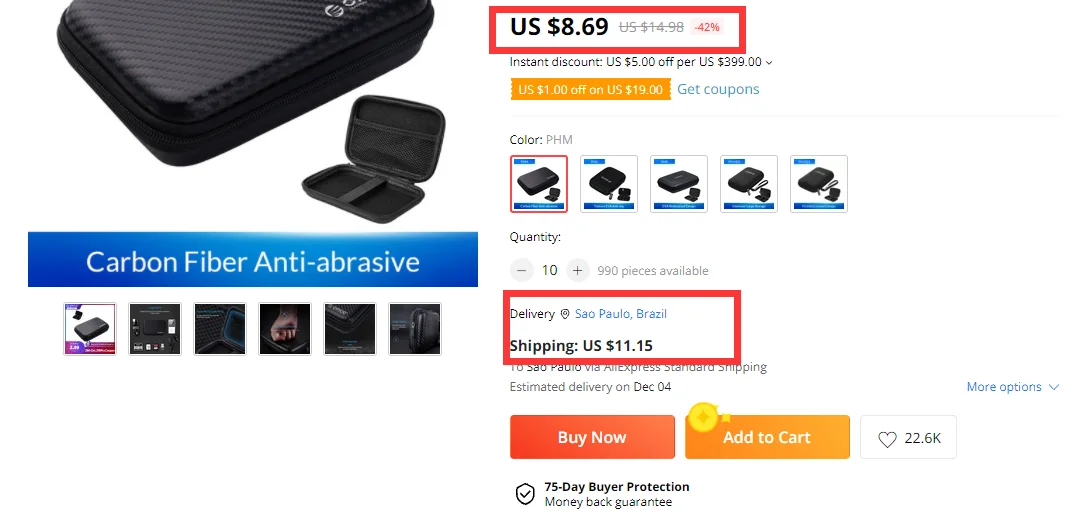Viewport: 1074px width, 528px height.
Task: Click the location pin icon beside Delivery
Action: coord(565,314)
